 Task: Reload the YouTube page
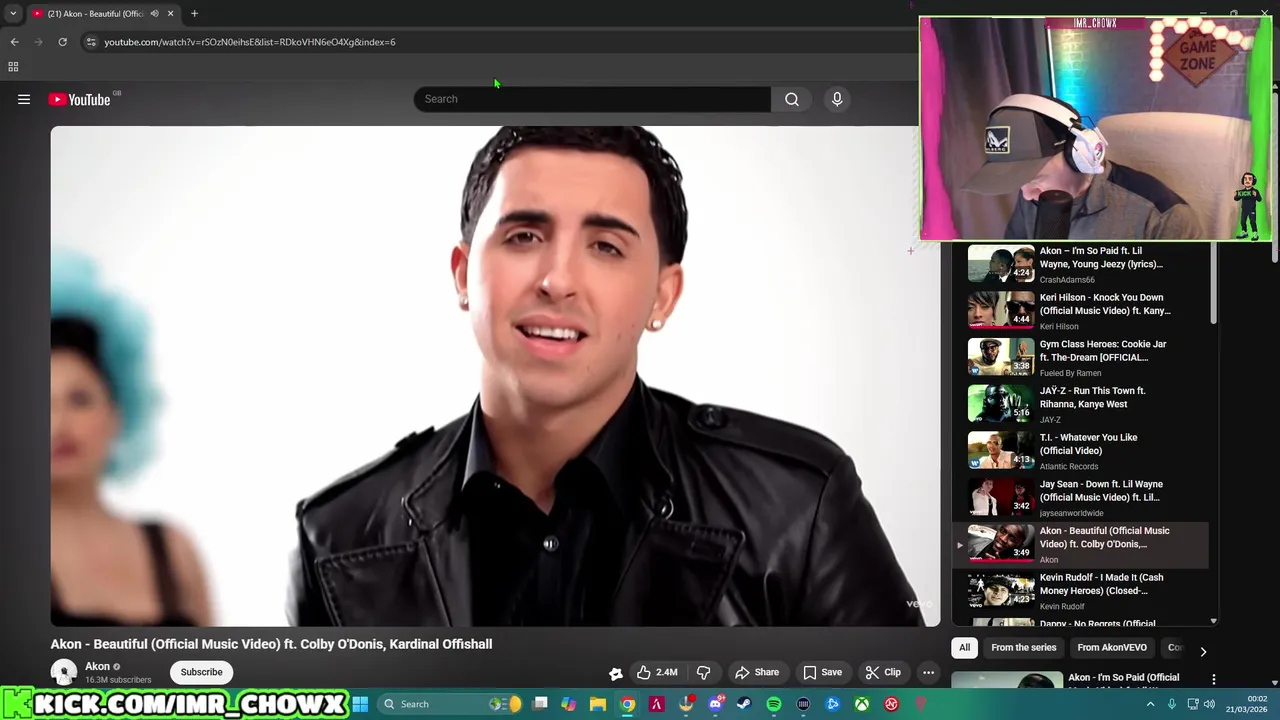[62, 42]
